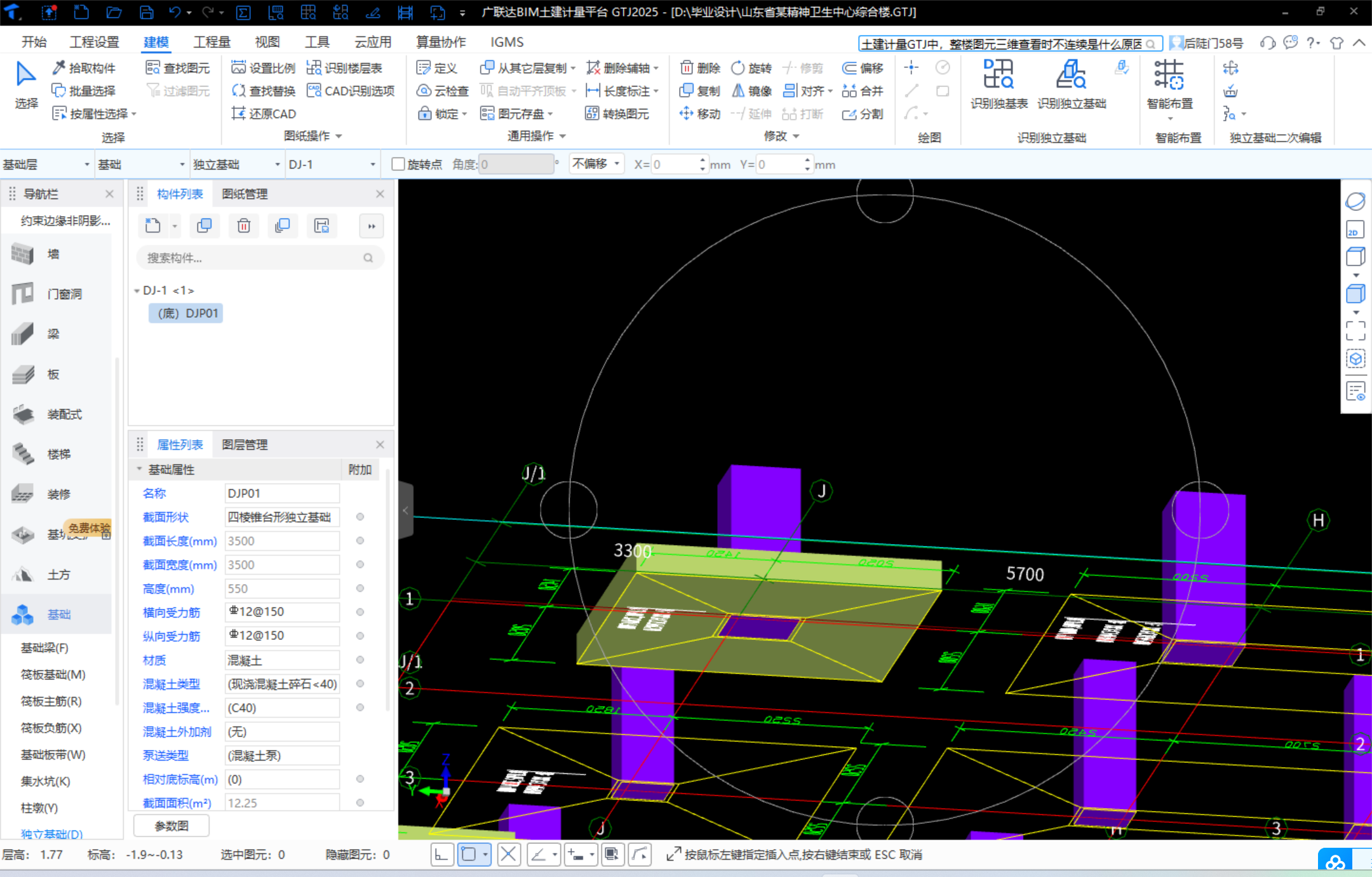This screenshot has width=1372, height=877.
Task: Toggle 附加 dot for 截面形状 row
Action: coord(360,517)
